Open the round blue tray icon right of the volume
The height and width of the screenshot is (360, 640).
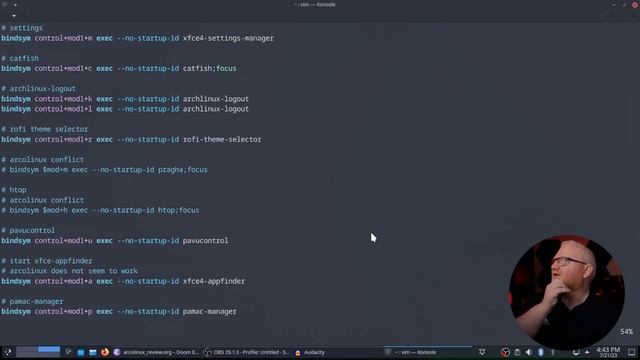pyautogui.click(x=541, y=352)
